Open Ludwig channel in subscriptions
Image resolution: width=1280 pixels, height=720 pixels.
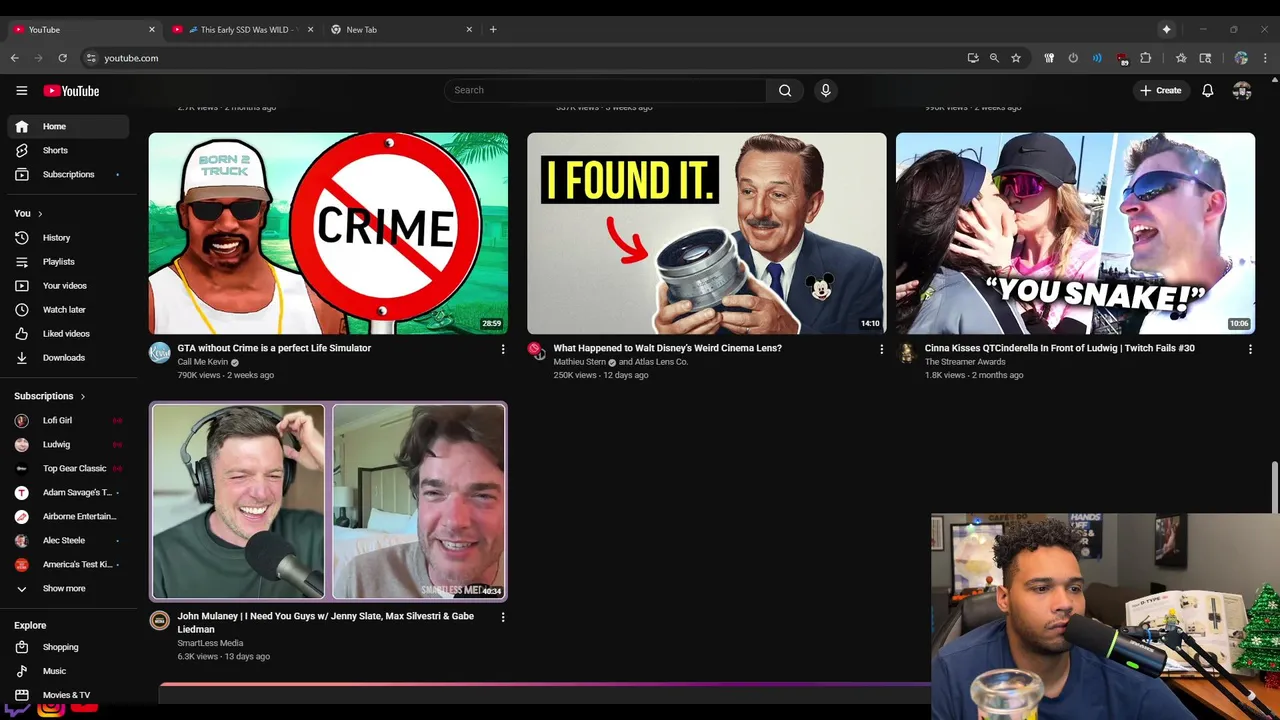click(x=68, y=444)
